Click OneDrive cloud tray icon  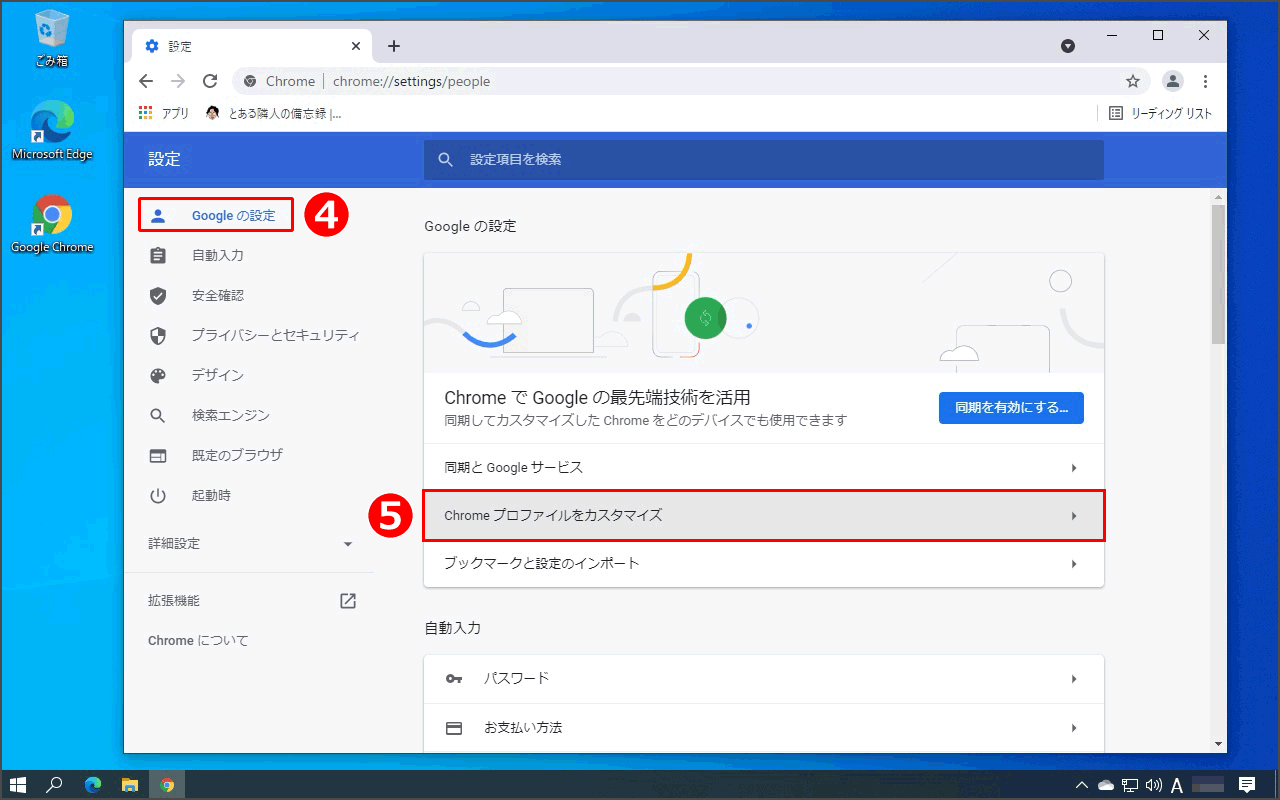click(1106, 785)
